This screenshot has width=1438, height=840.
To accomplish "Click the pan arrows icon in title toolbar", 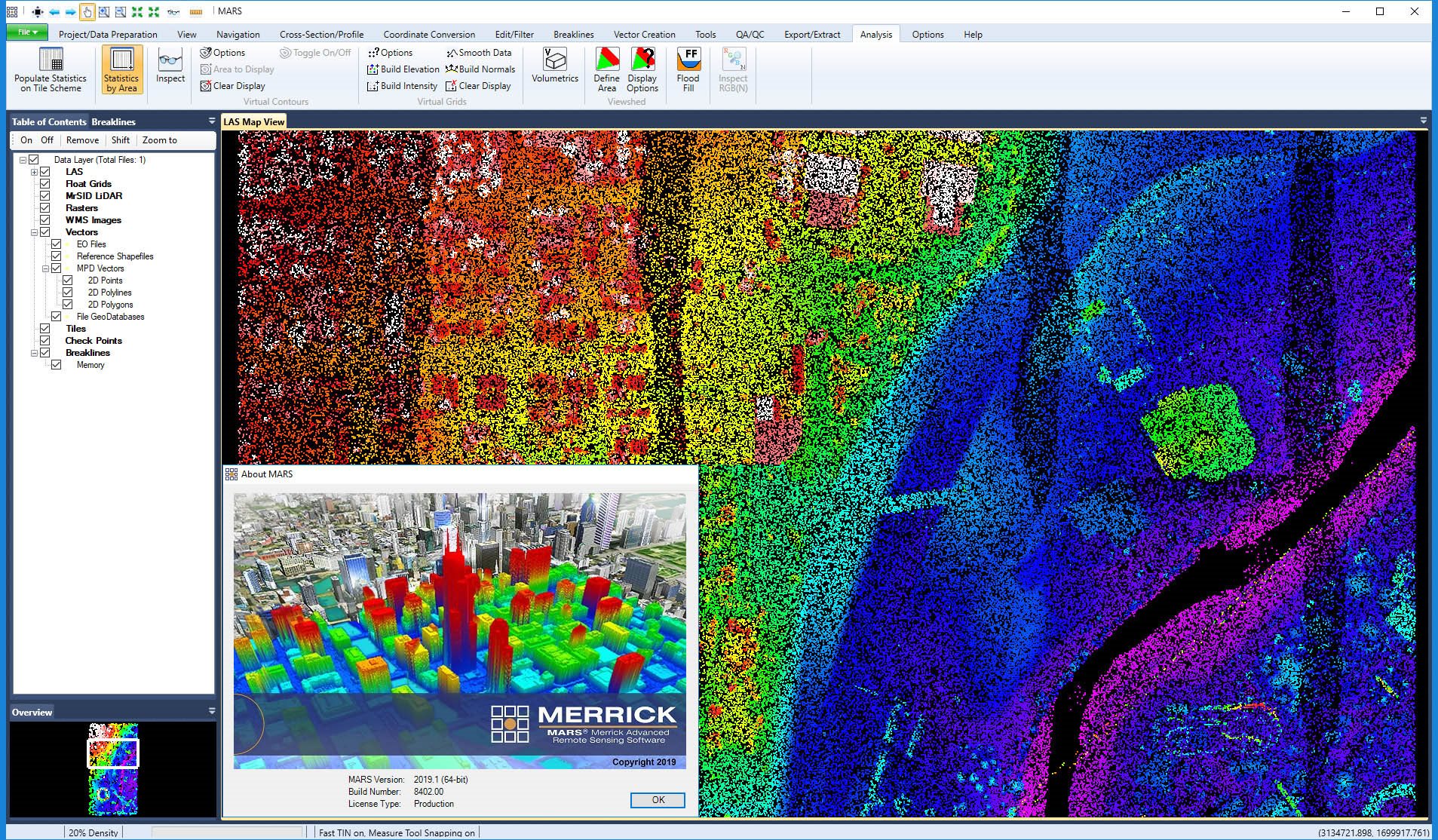I will click(38, 12).
